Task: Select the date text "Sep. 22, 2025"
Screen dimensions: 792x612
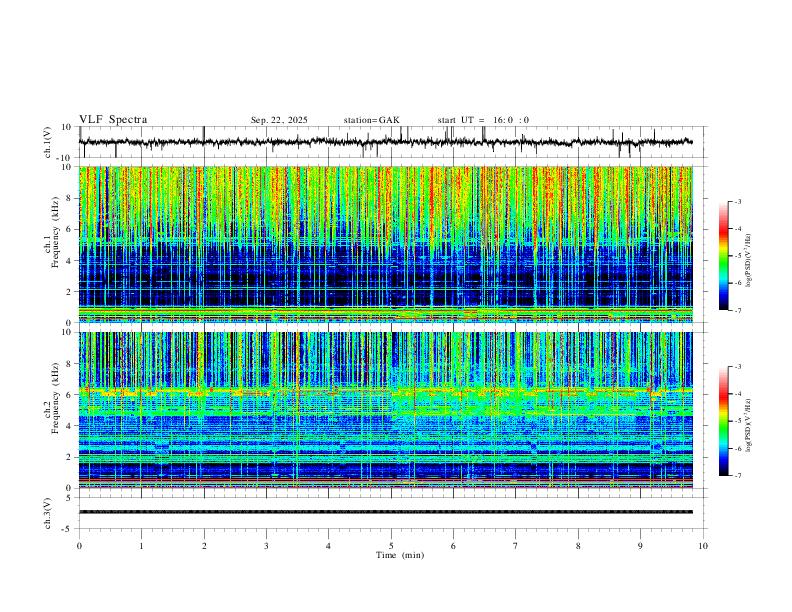Action: point(279,120)
